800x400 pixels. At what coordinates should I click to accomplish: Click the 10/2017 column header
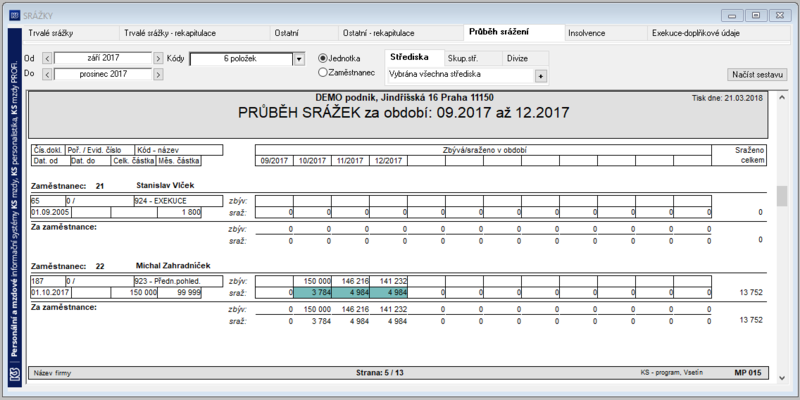click(312, 161)
